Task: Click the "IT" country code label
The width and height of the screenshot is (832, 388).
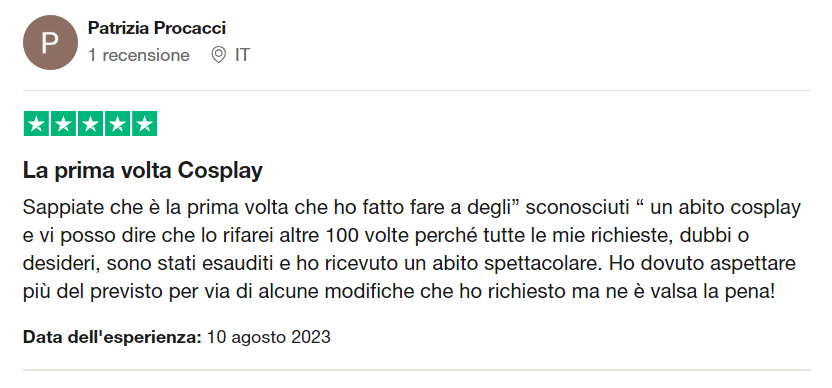Action: click(x=242, y=55)
